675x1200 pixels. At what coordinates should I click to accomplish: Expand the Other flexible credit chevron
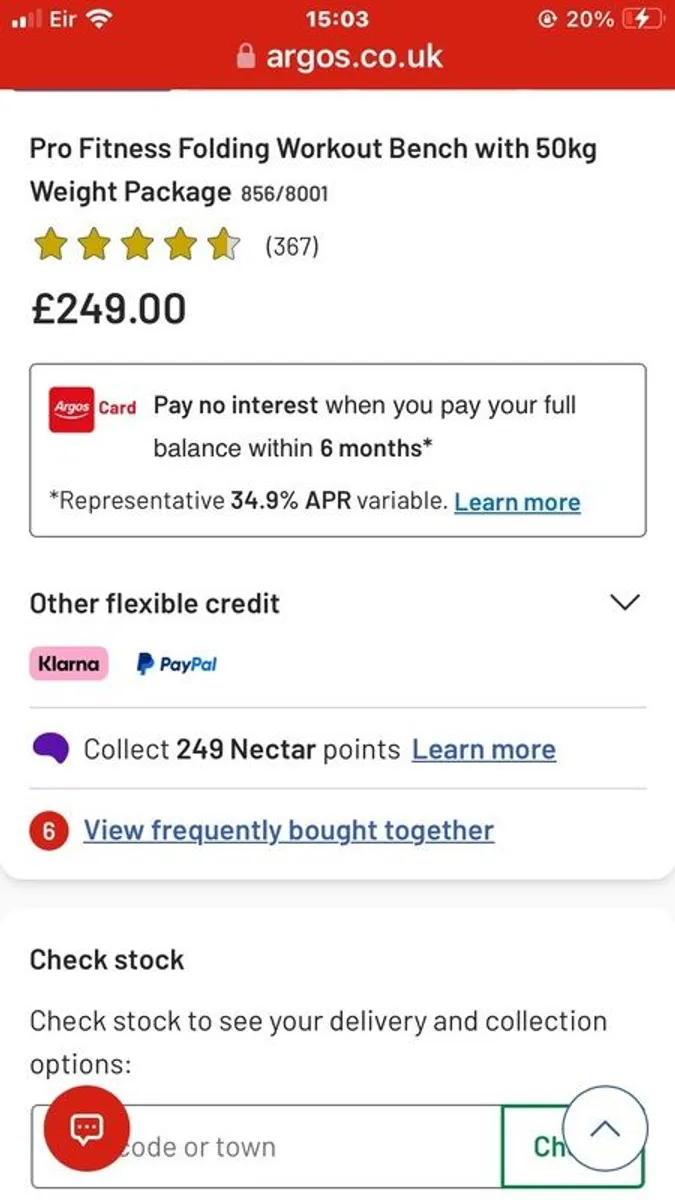click(x=625, y=603)
